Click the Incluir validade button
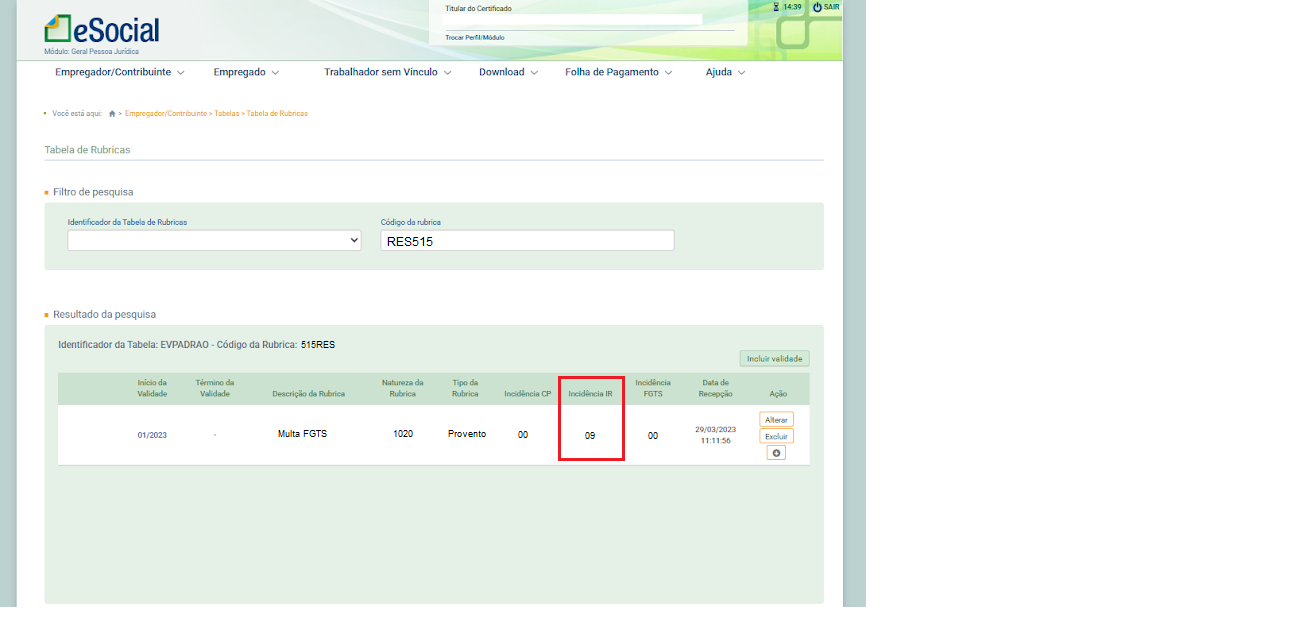The image size is (1295, 624). tap(774, 358)
